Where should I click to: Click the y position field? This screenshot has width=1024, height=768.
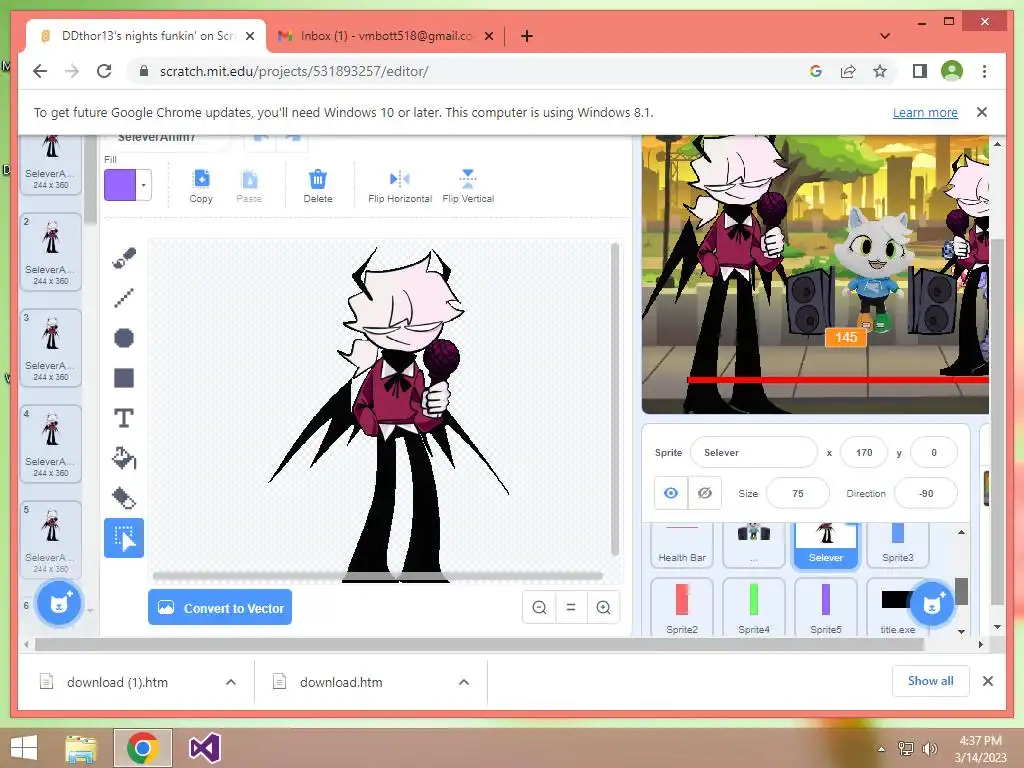coord(934,453)
